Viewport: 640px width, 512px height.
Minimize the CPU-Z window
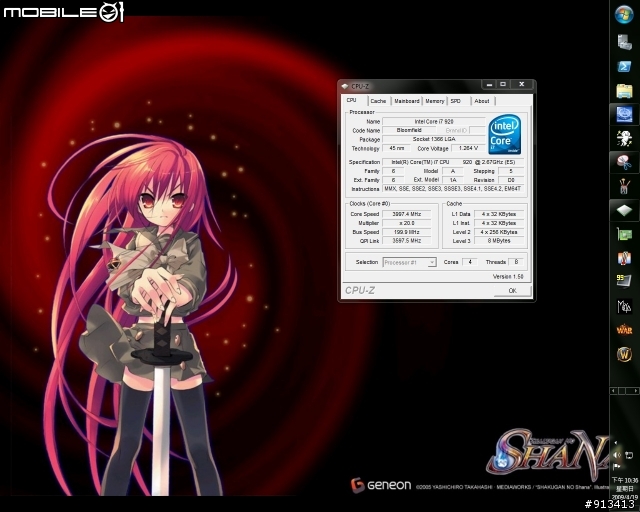tap(489, 84)
